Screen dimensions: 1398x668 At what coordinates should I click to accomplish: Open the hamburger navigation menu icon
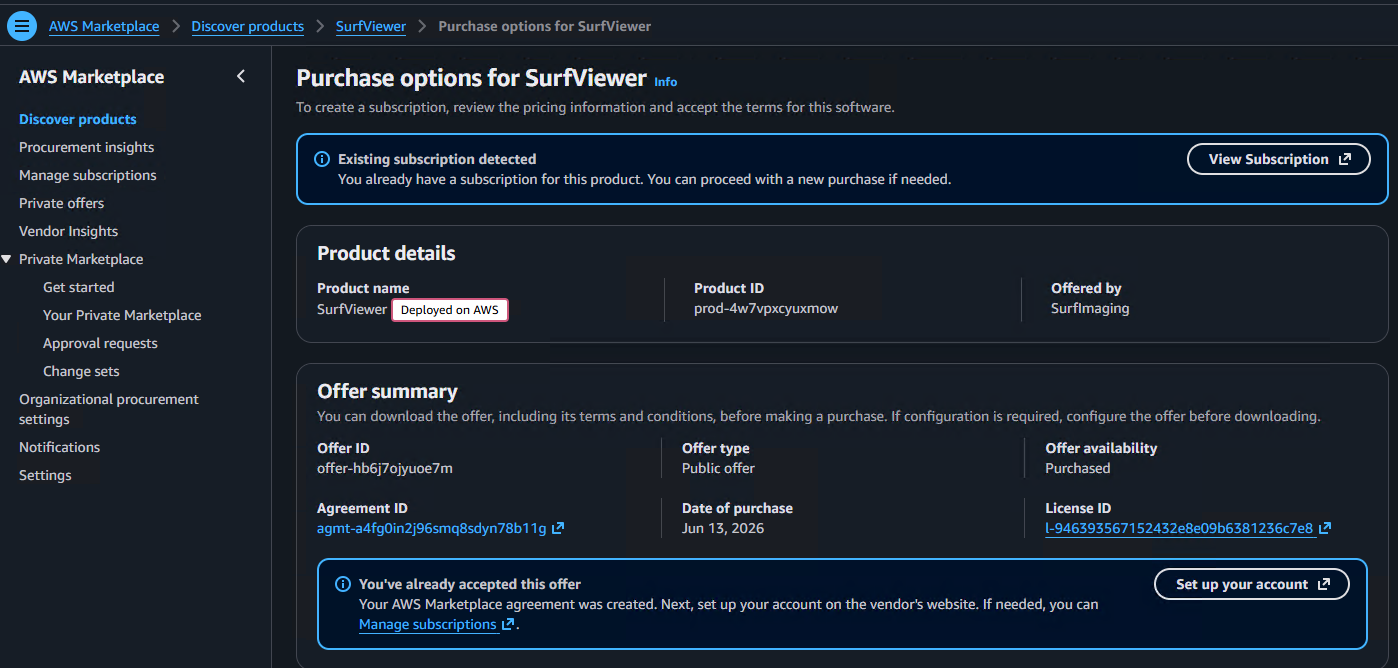21,27
